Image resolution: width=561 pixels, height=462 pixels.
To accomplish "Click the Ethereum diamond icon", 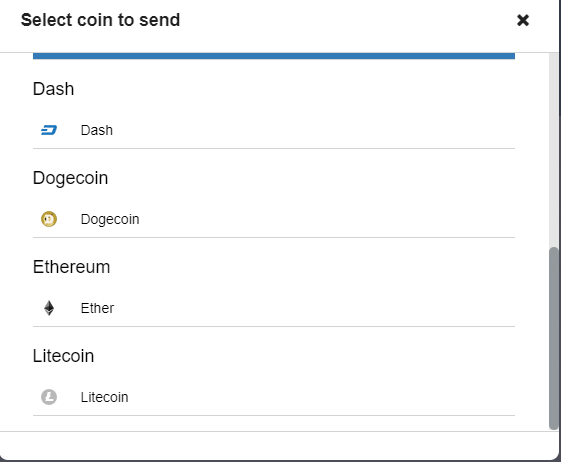I will (x=49, y=308).
